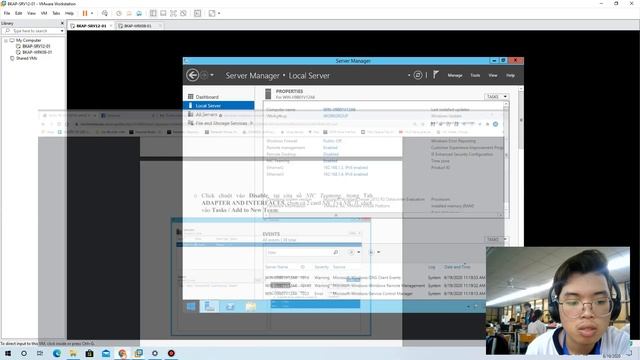Viewport: 640px width, 360px height.
Task: Open the VMware Edit menu
Action: 18,13
